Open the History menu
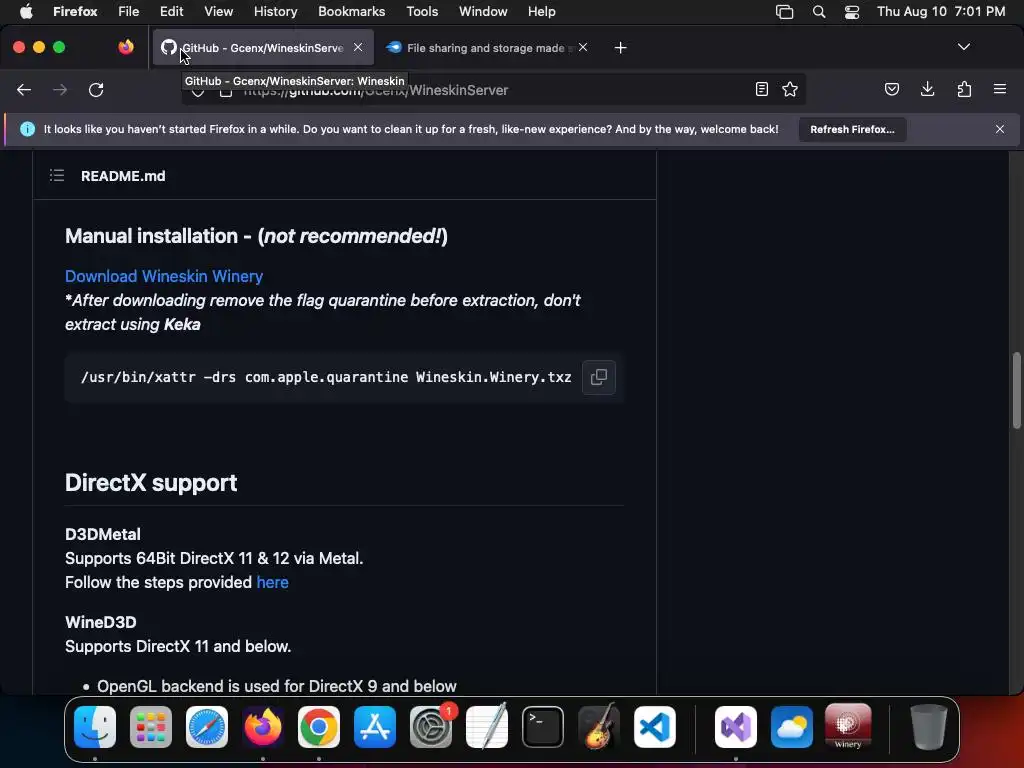 [x=275, y=11]
